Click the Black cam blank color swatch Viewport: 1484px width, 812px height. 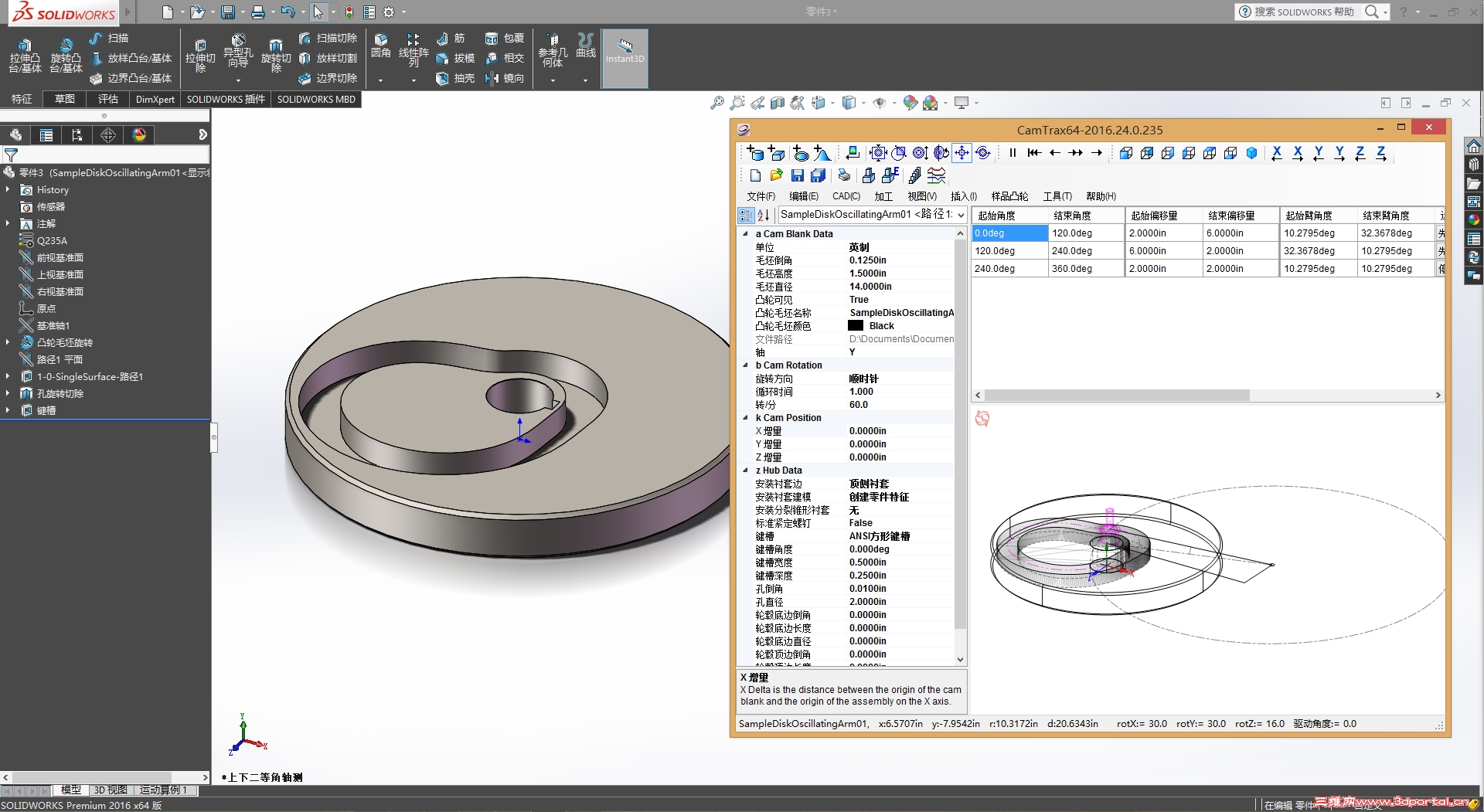[x=856, y=325]
